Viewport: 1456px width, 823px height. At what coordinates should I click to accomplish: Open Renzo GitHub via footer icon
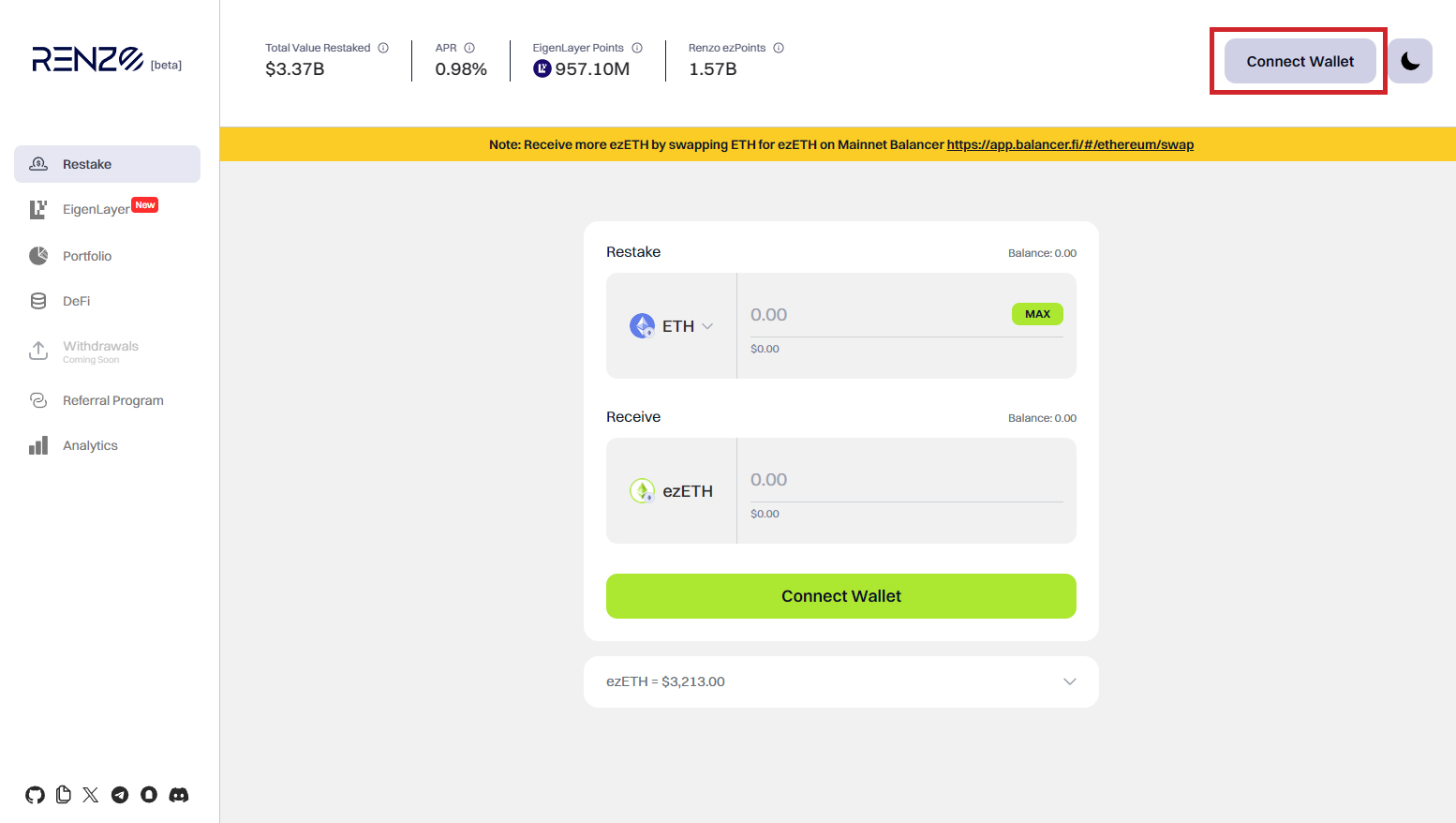35,795
